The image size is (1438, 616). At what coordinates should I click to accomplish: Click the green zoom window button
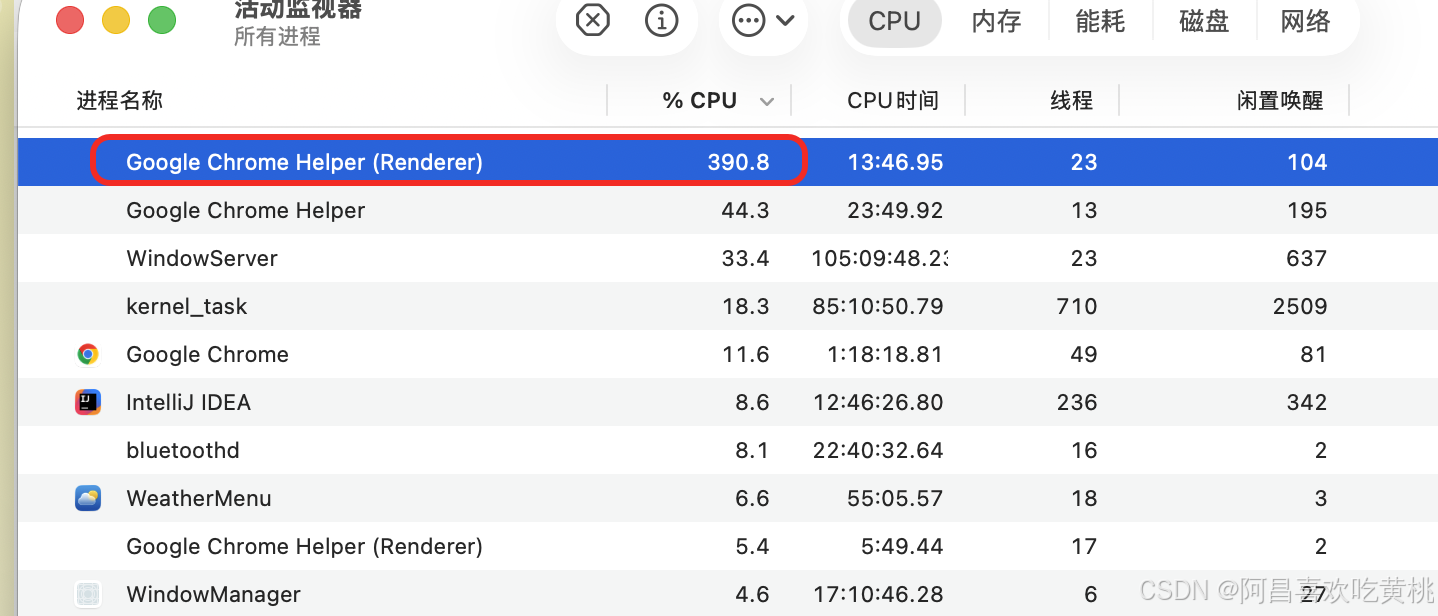[162, 19]
